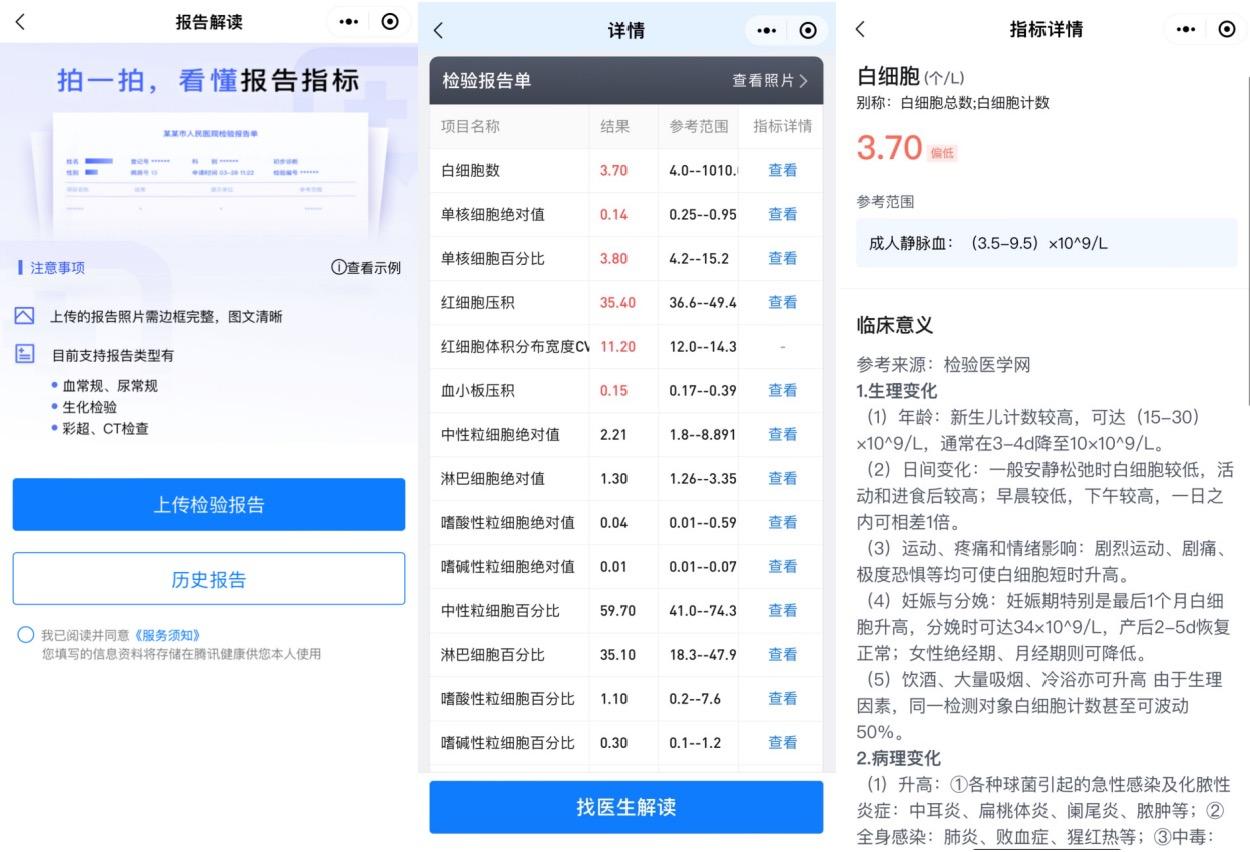
Task: Click the sample report image thumbnail
Action: (209, 168)
